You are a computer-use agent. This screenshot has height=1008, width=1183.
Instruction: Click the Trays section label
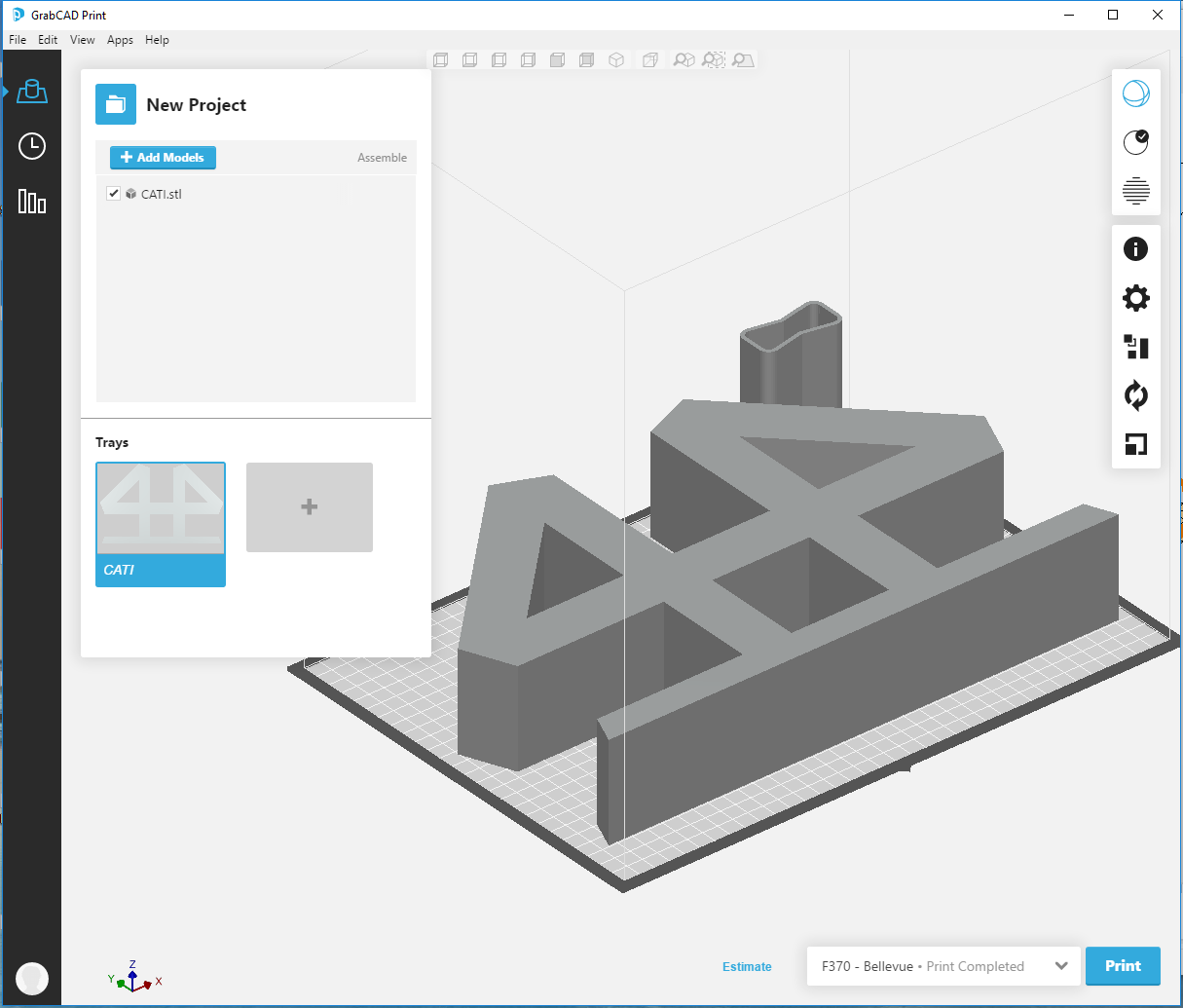112,442
